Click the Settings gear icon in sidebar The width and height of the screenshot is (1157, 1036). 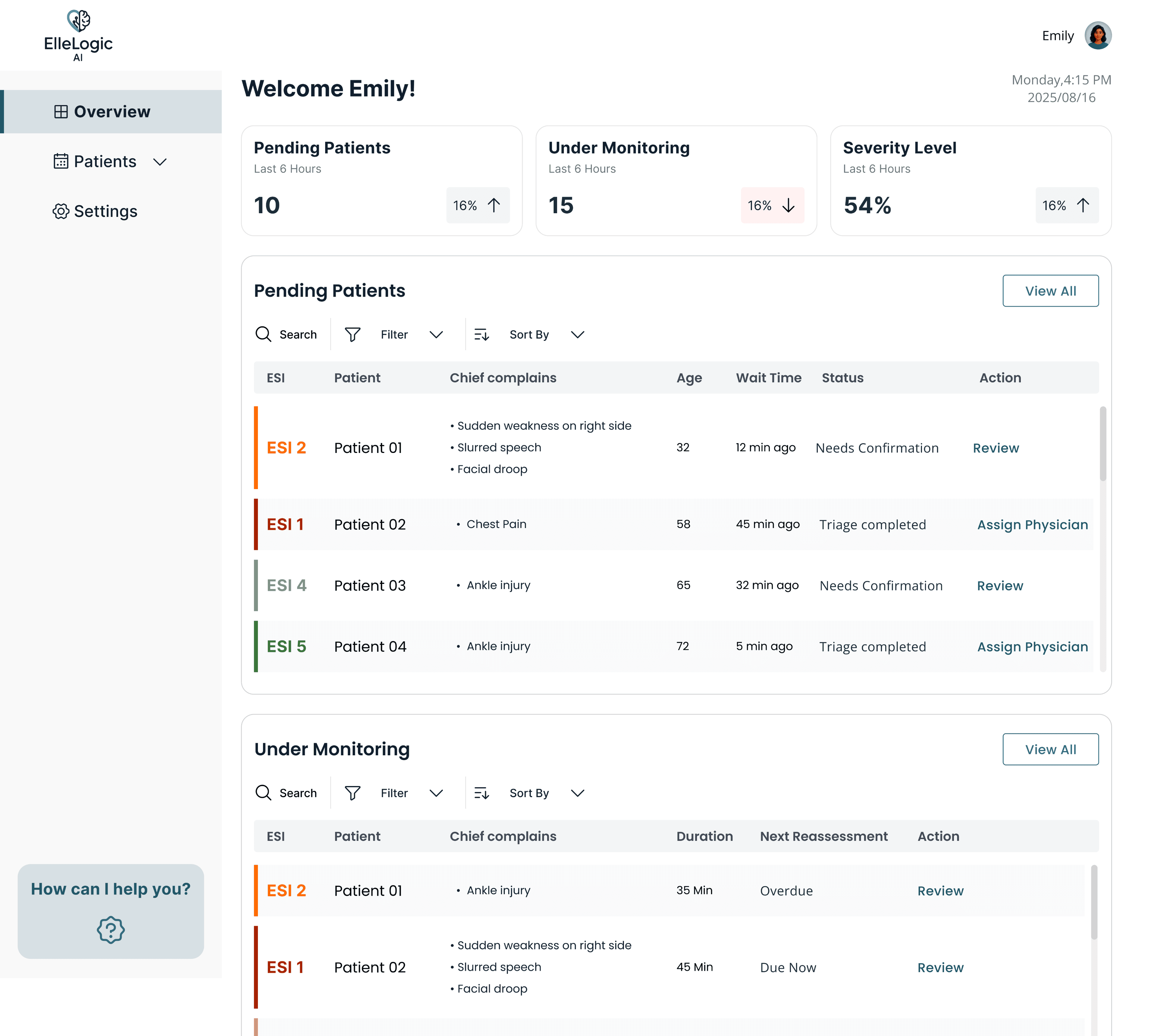pyautogui.click(x=61, y=211)
